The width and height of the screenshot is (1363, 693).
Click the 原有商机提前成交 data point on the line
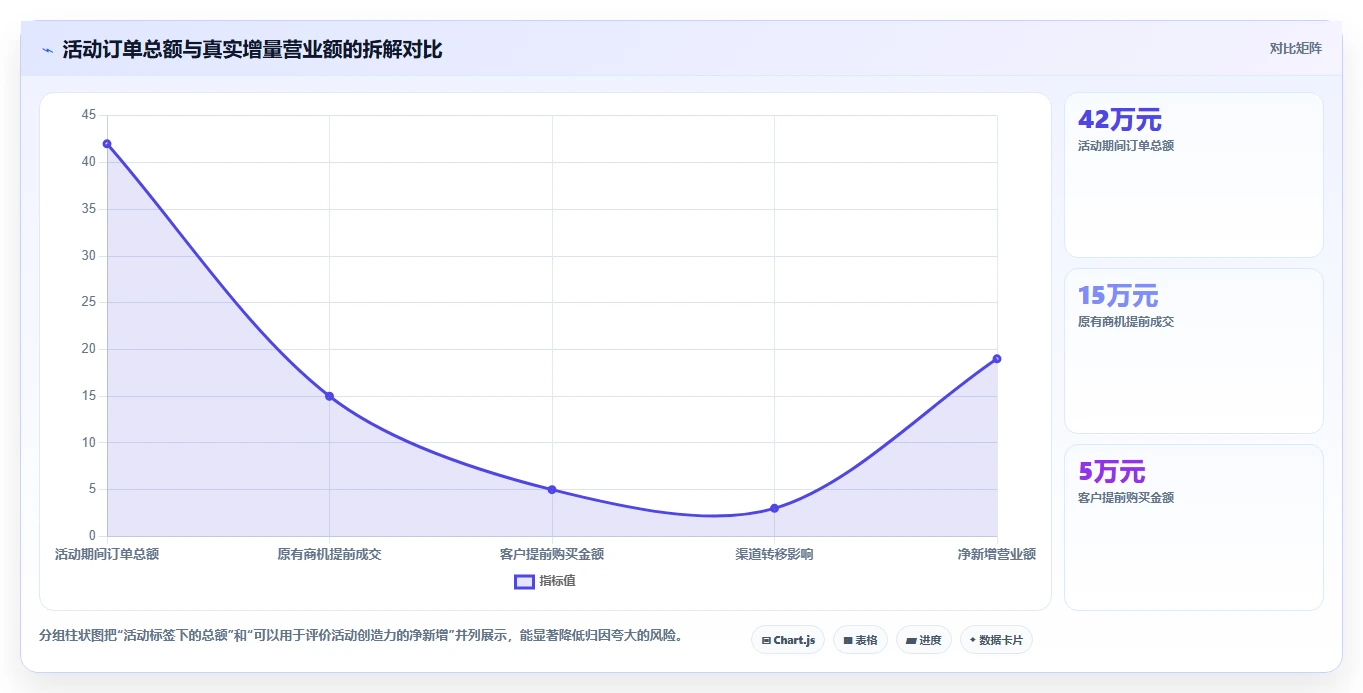tap(329, 396)
